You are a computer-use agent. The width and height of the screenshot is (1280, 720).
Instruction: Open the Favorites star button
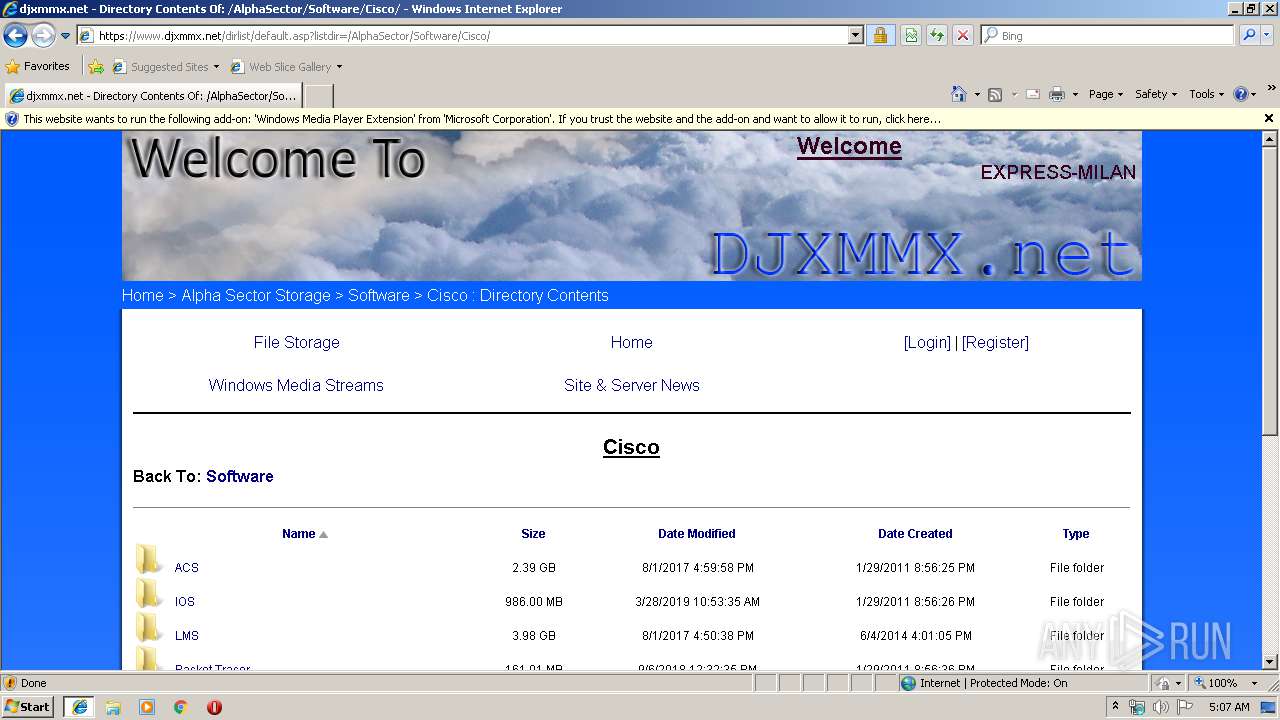(38, 66)
